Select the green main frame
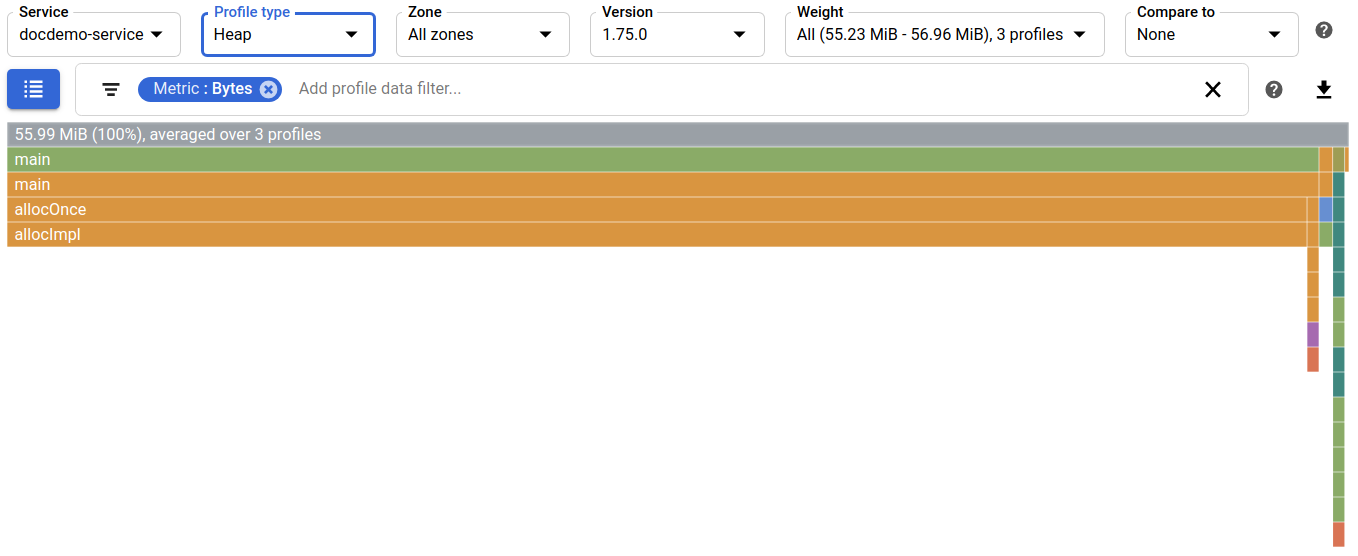 [x=660, y=160]
